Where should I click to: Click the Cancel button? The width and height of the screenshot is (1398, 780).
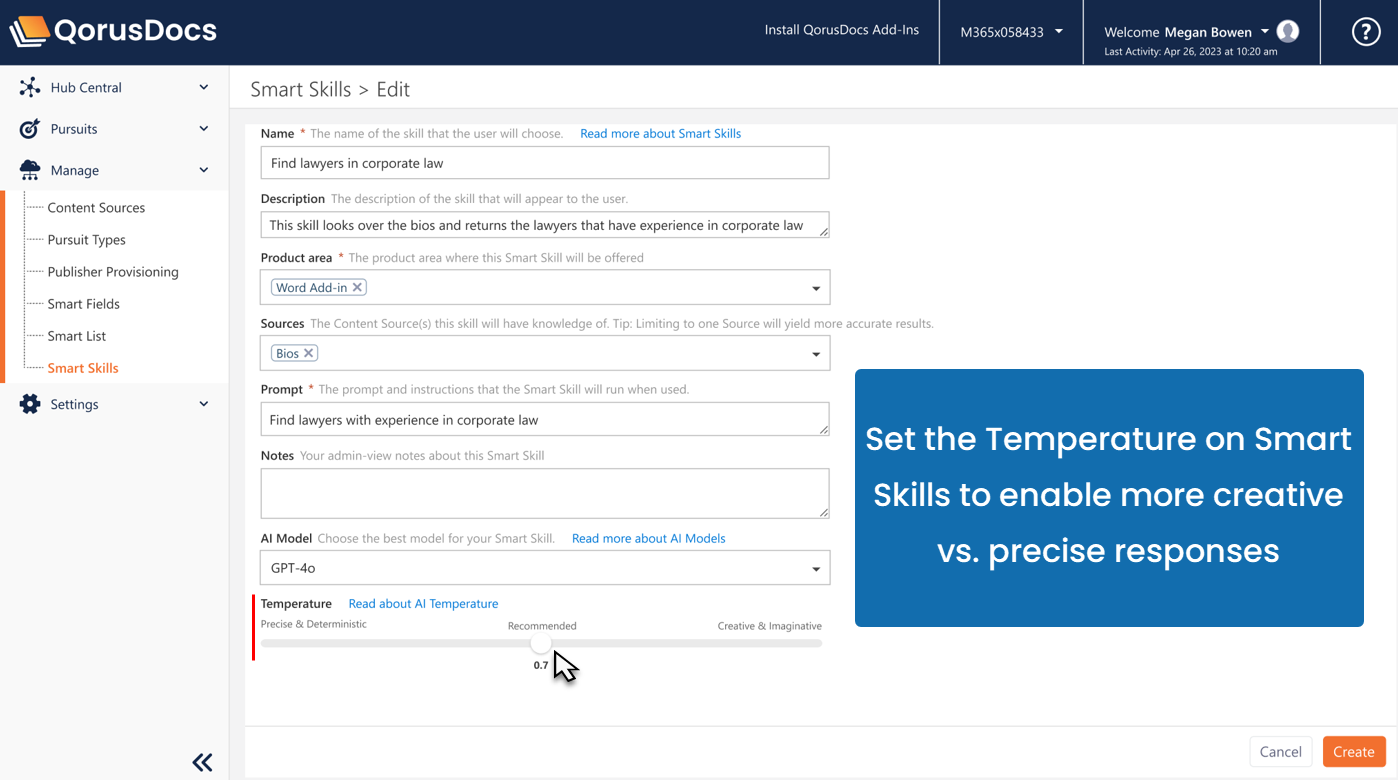pyautogui.click(x=1280, y=752)
